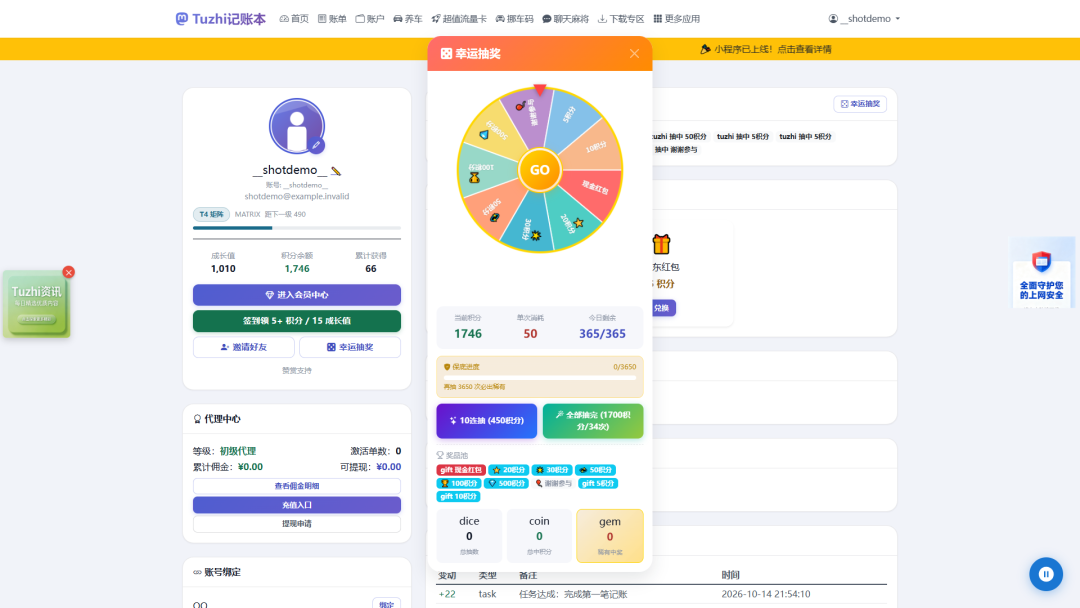Click the 幸运抽奖 button in the top-right panel
Viewport: 1080px width, 608px height.
860,104
